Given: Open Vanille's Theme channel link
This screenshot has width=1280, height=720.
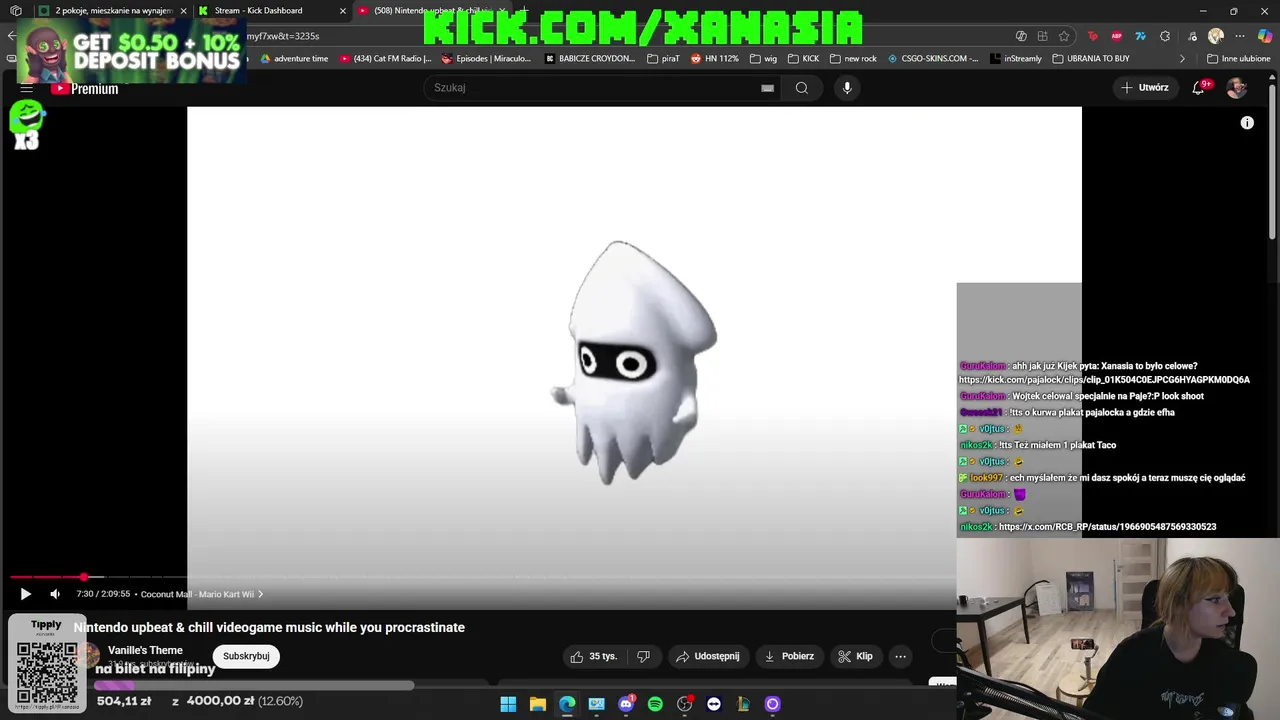Looking at the screenshot, I should 145,650.
